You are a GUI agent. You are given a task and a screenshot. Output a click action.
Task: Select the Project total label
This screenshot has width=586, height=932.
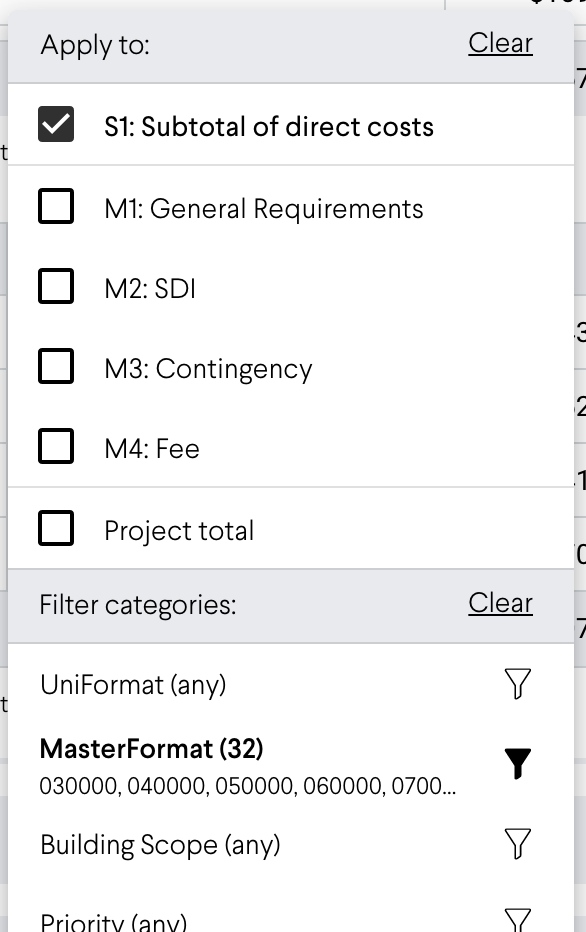click(x=179, y=531)
